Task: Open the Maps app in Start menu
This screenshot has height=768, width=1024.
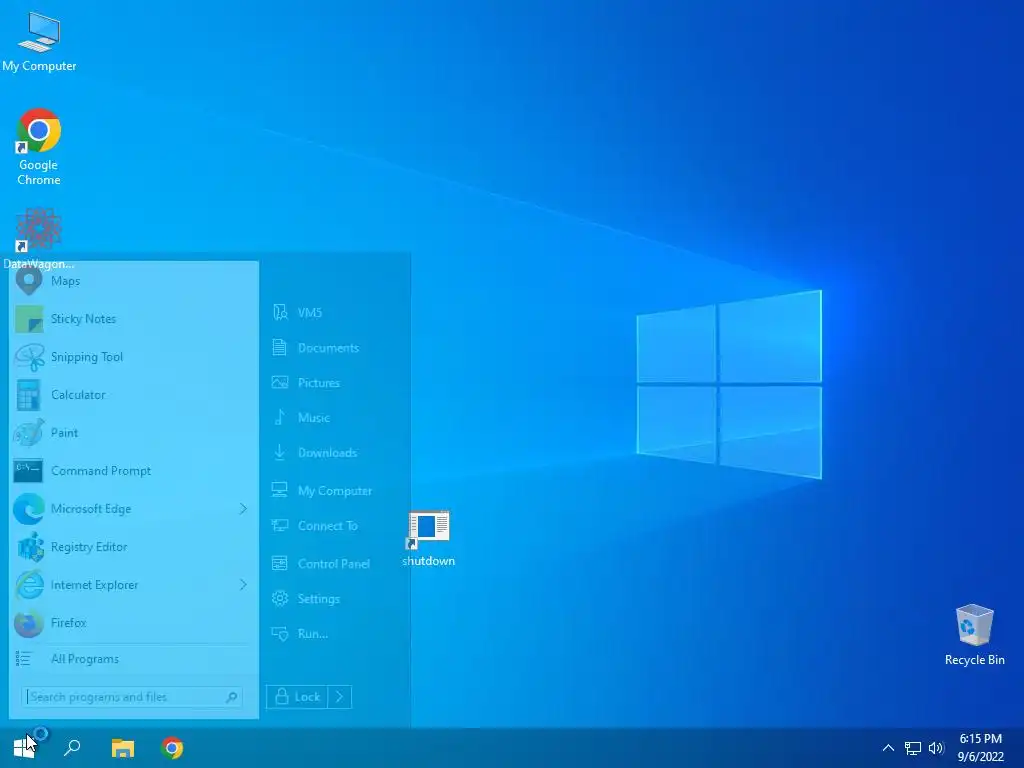Action: pos(133,281)
